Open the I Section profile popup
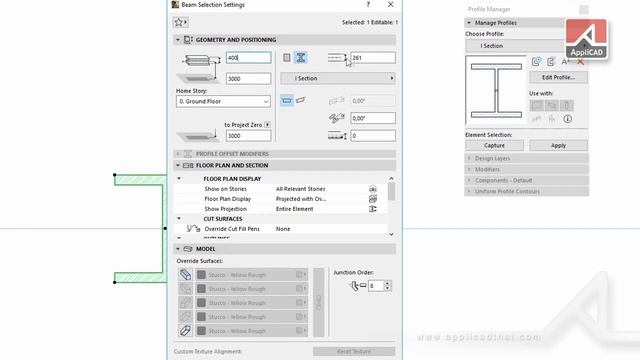640x360 pixels. [338, 78]
